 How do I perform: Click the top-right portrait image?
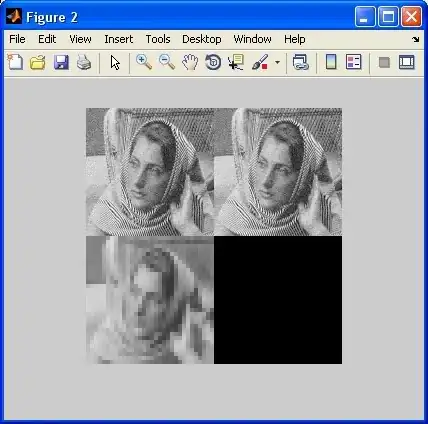(278, 172)
